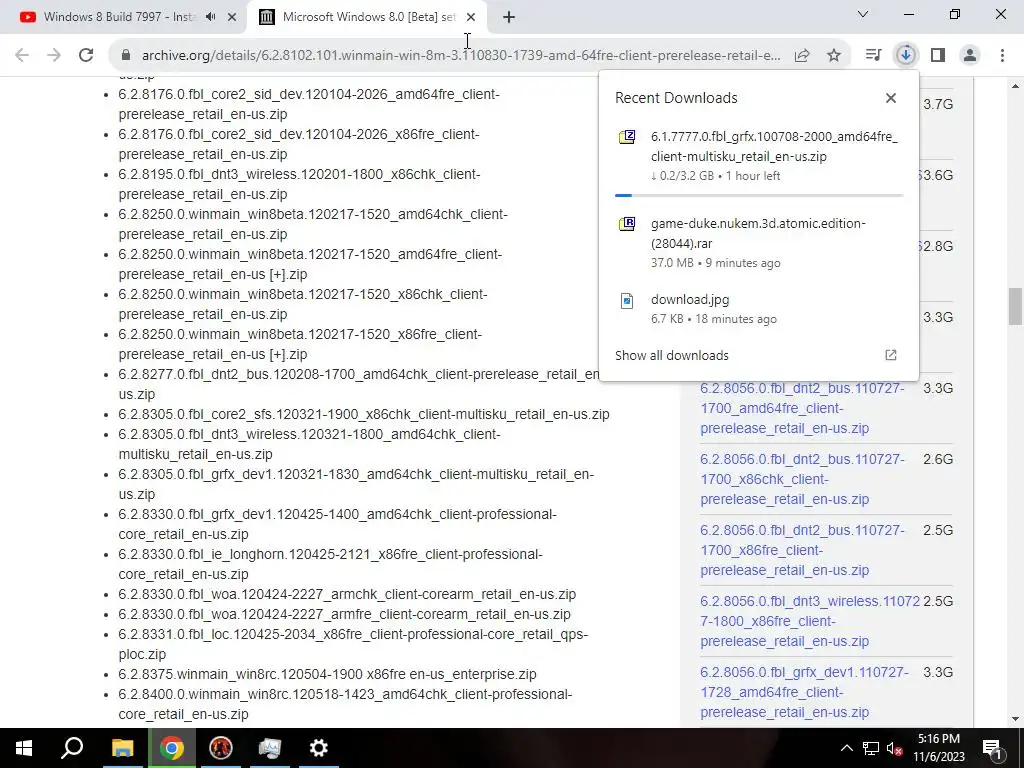This screenshot has width=1024, height=768.
Task: Close the Recent Downloads popup
Action: [x=891, y=98]
